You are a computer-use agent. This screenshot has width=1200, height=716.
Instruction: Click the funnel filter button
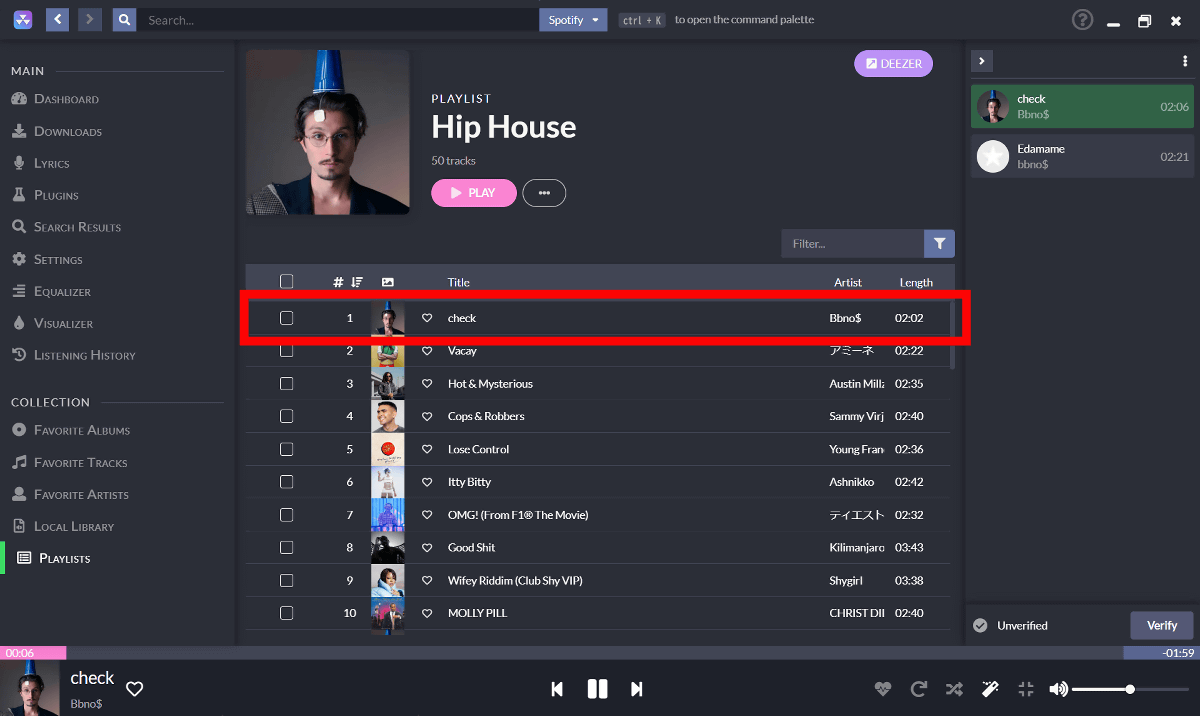[940, 243]
